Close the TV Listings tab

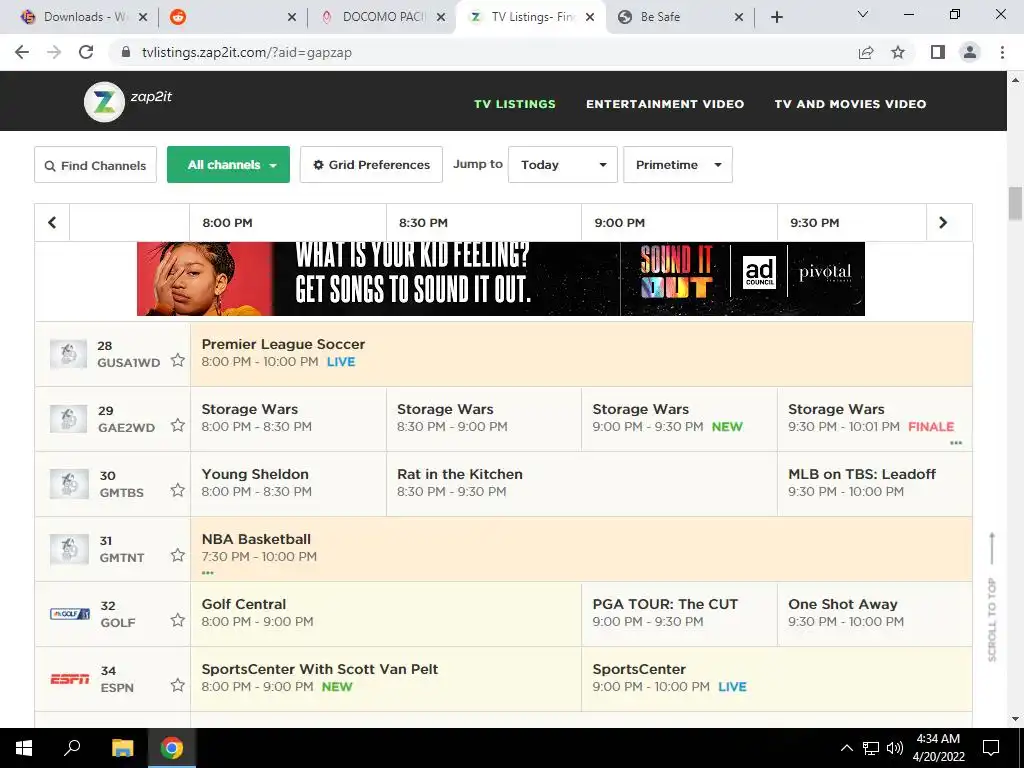pos(590,17)
